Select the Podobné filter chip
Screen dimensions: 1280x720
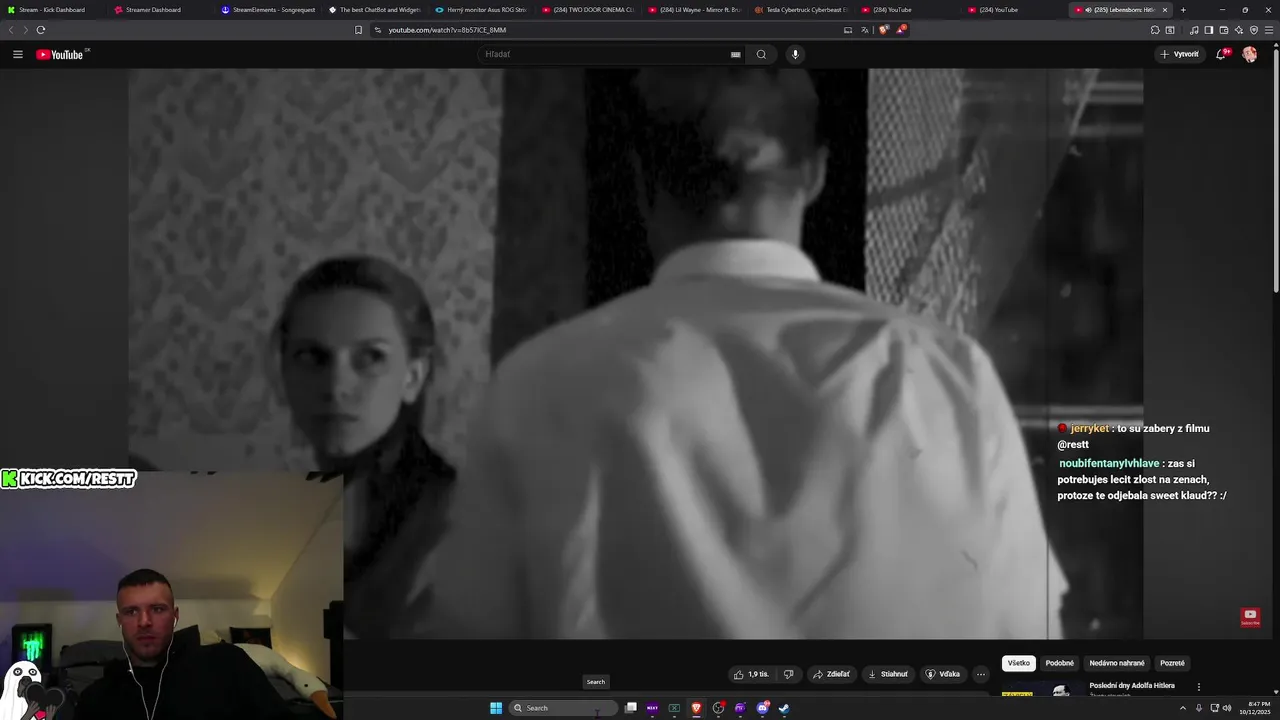[x=1060, y=663]
